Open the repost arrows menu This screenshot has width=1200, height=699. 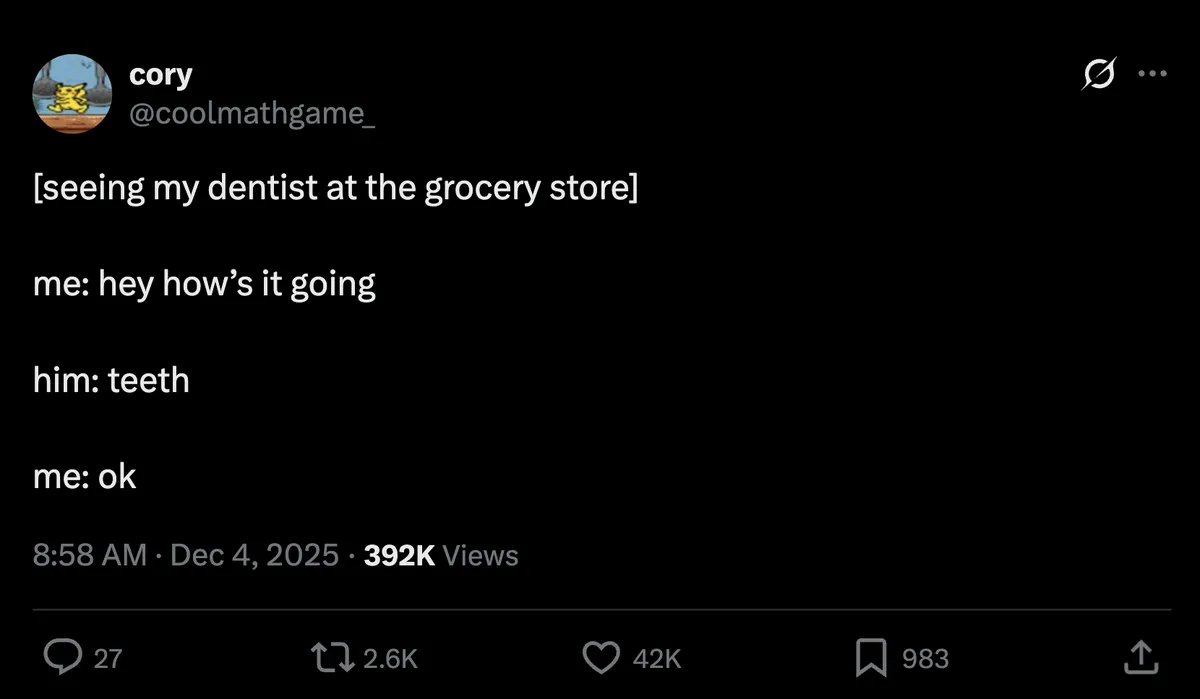(x=336, y=657)
